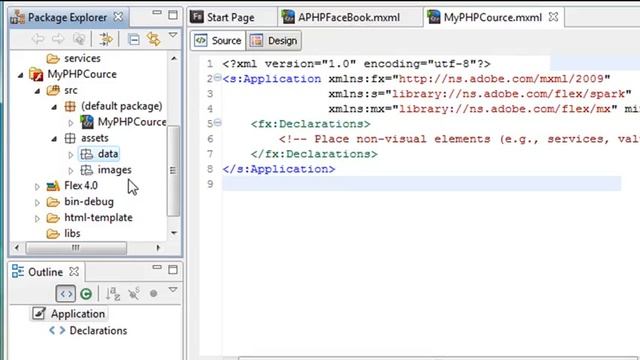Toggle Link with Editor in Package Explorer
640x360 pixels.
[153, 39]
